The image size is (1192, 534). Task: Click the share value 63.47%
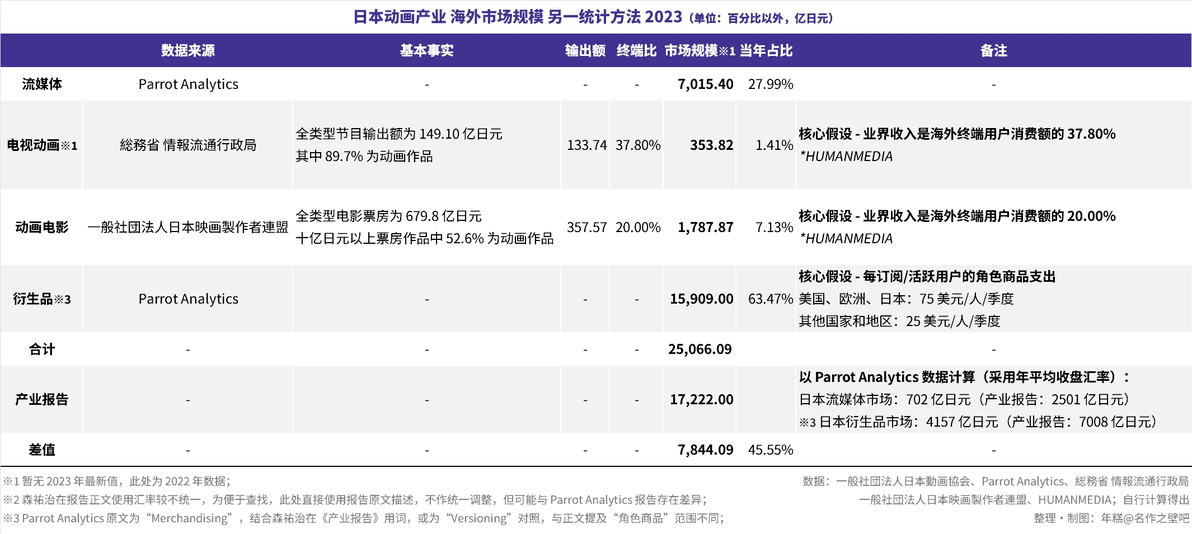click(771, 299)
